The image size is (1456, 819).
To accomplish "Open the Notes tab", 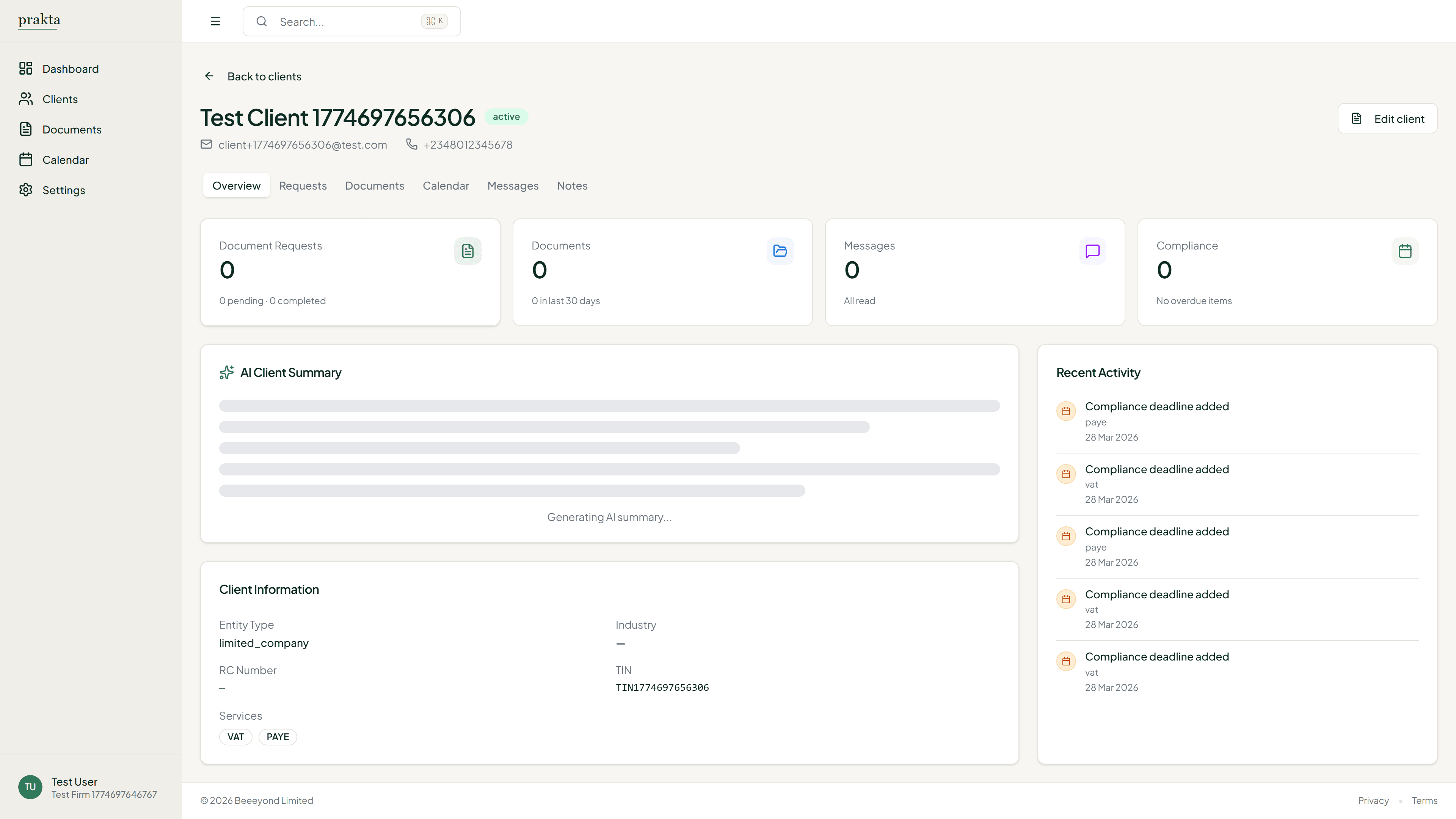I will tap(572, 185).
